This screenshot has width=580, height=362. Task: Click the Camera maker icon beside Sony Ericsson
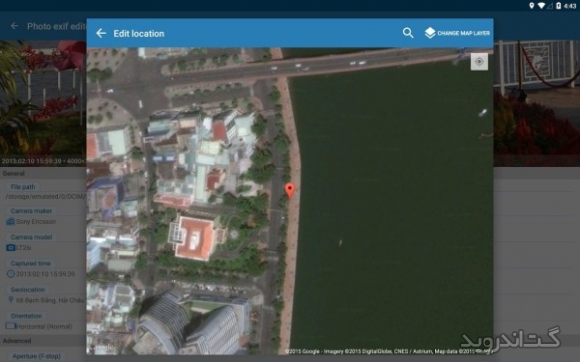point(10,221)
